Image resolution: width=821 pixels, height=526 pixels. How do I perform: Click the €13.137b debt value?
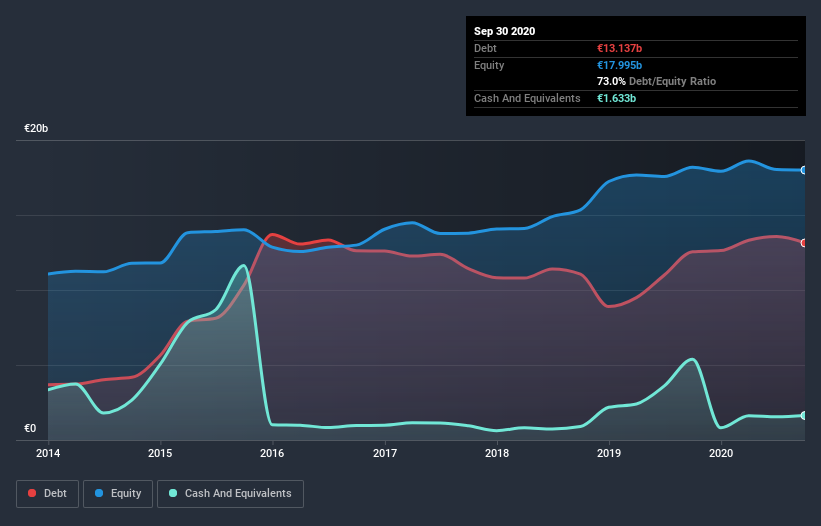click(x=619, y=48)
